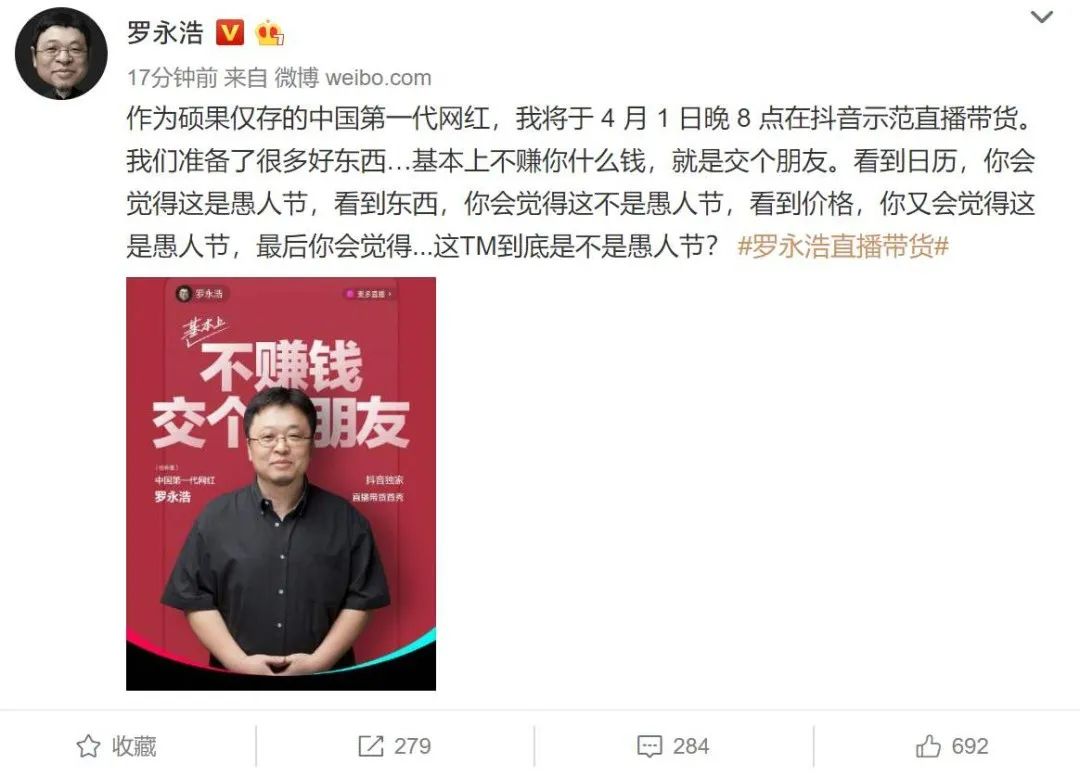This screenshot has height=775, width=1080.
Task: Like the post showing 692 likes
Action: coord(952,746)
